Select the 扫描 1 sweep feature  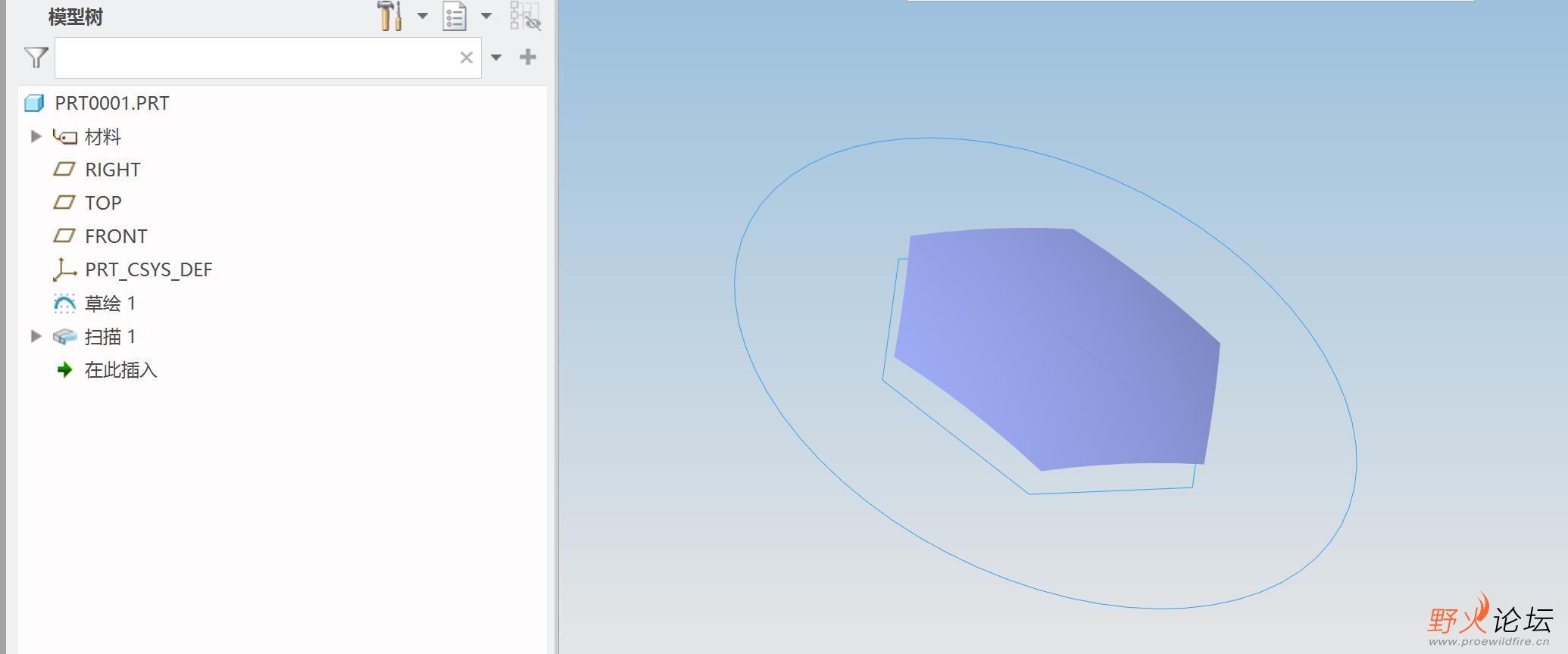pos(111,337)
